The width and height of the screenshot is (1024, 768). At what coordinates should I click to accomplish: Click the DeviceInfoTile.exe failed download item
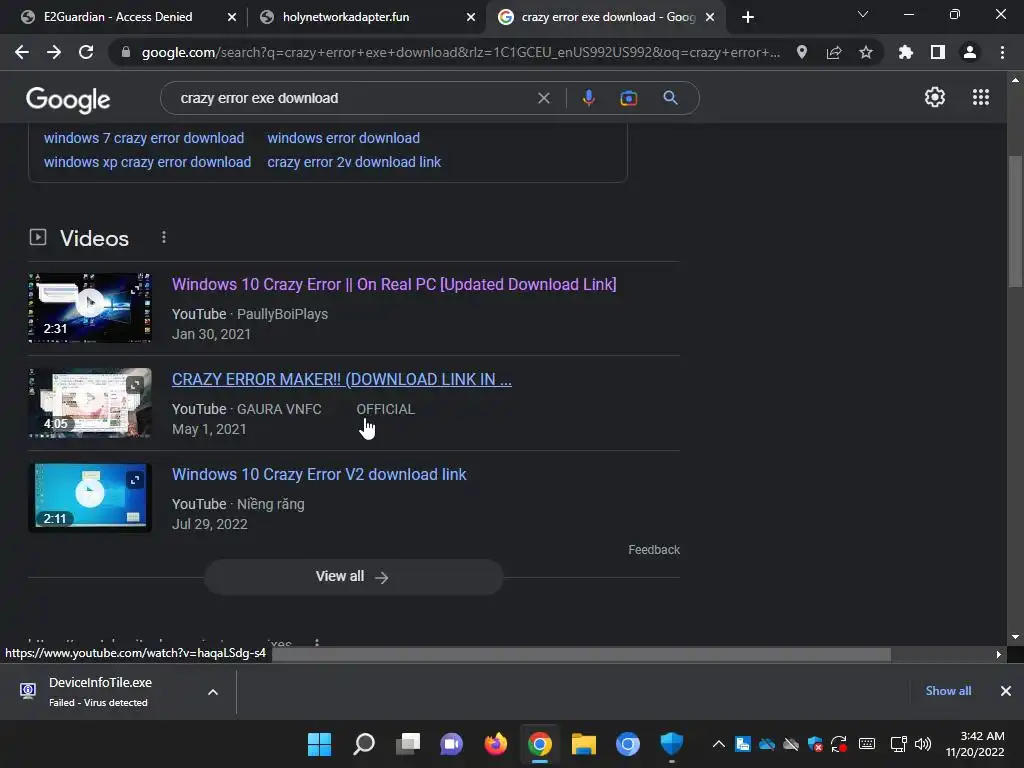[101, 692]
